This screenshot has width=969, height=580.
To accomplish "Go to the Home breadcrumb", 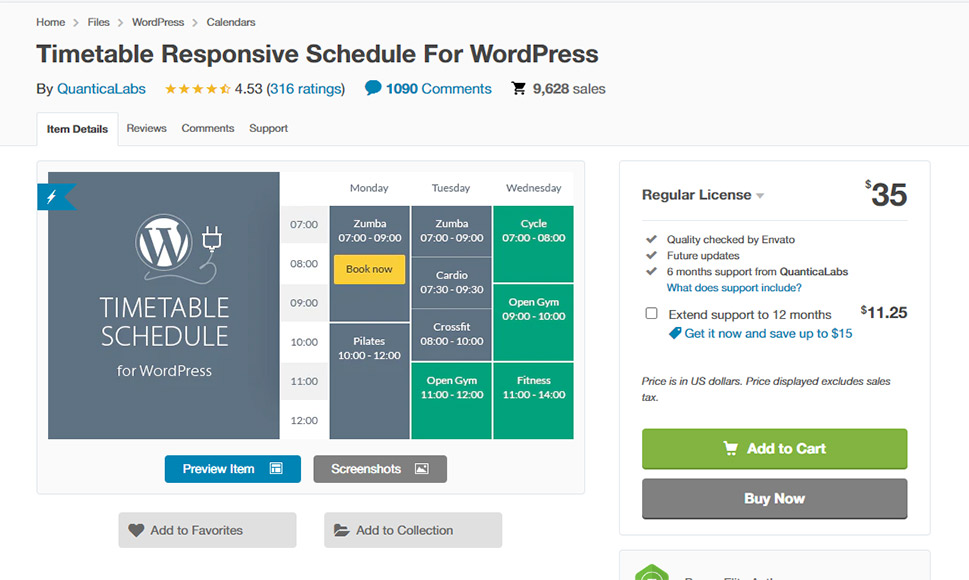I will (x=51, y=22).
